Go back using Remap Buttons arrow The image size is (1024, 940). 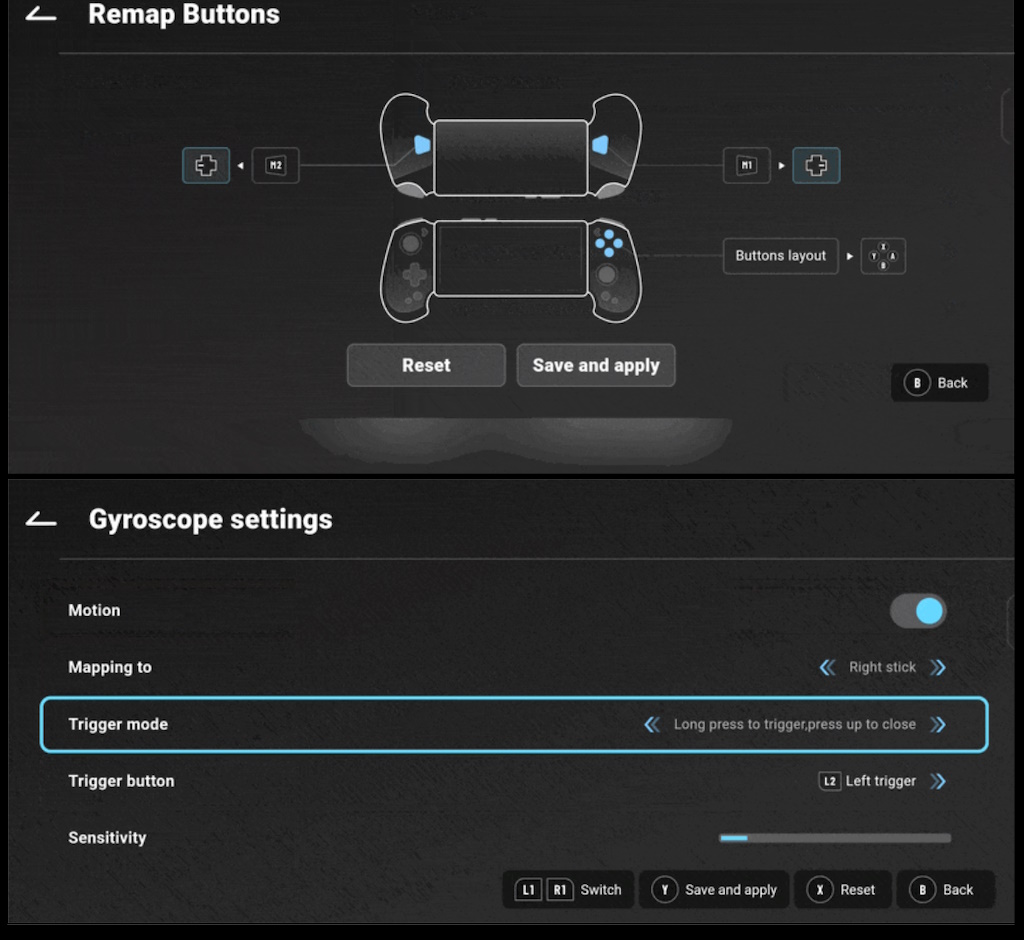point(40,14)
